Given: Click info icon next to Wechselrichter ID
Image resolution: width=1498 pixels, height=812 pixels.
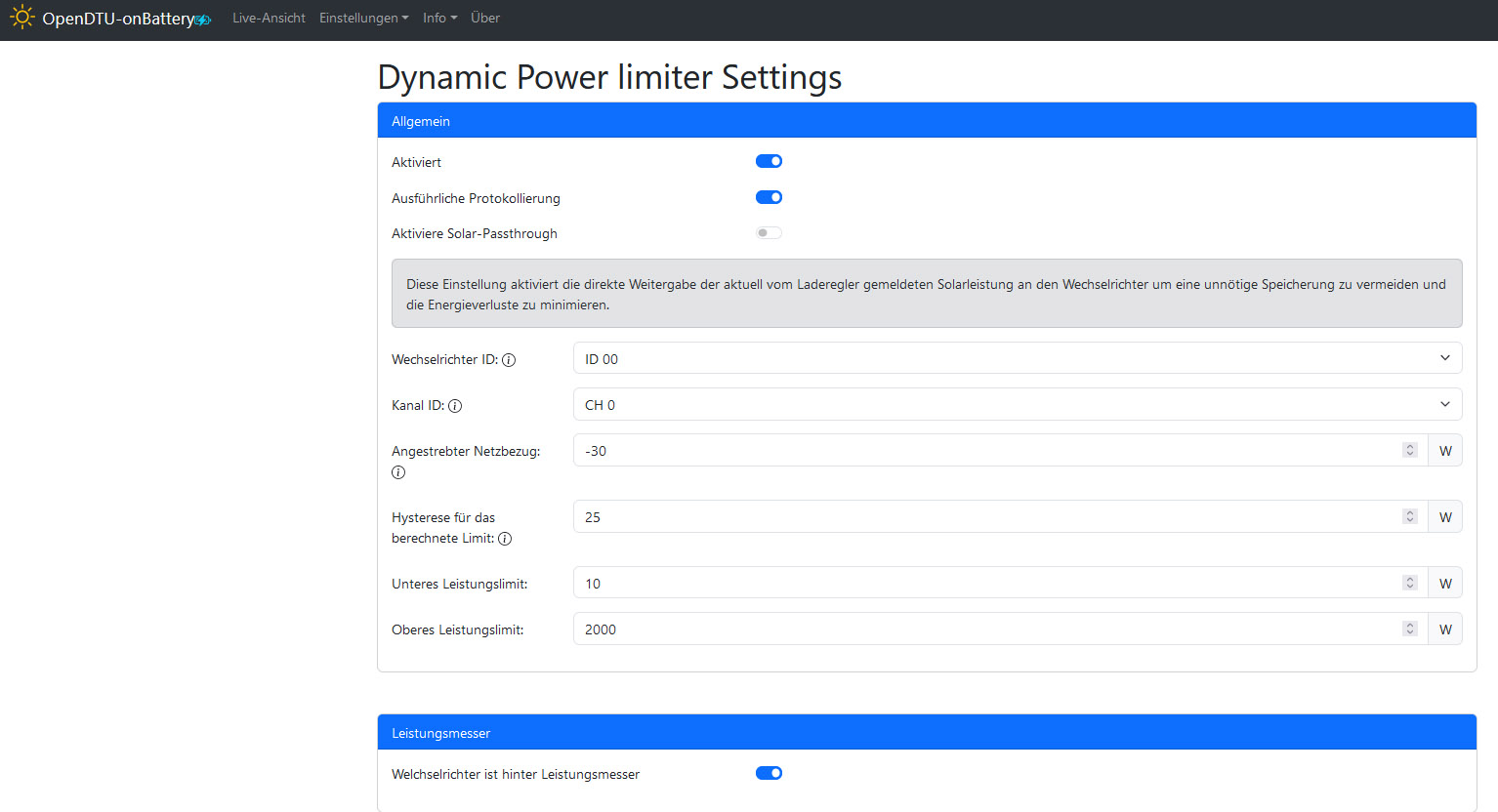Looking at the screenshot, I should [509, 360].
